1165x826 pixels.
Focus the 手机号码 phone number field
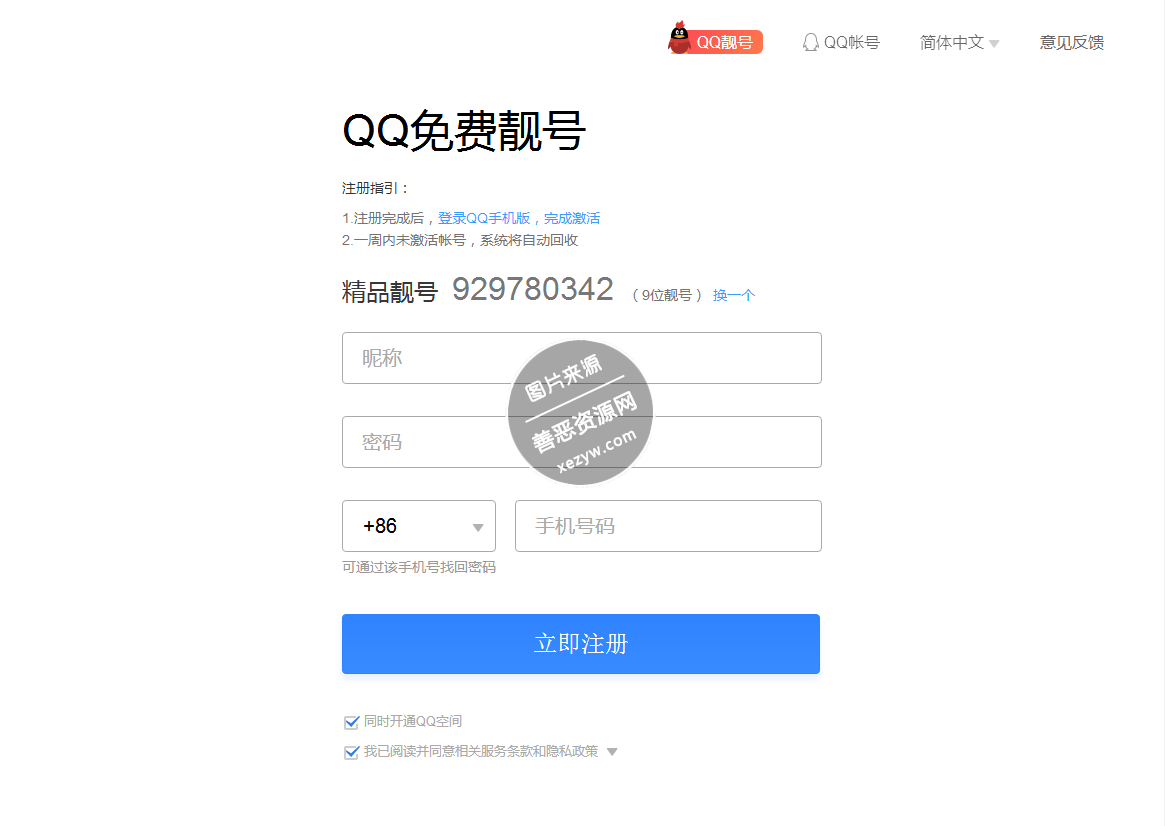point(668,526)
